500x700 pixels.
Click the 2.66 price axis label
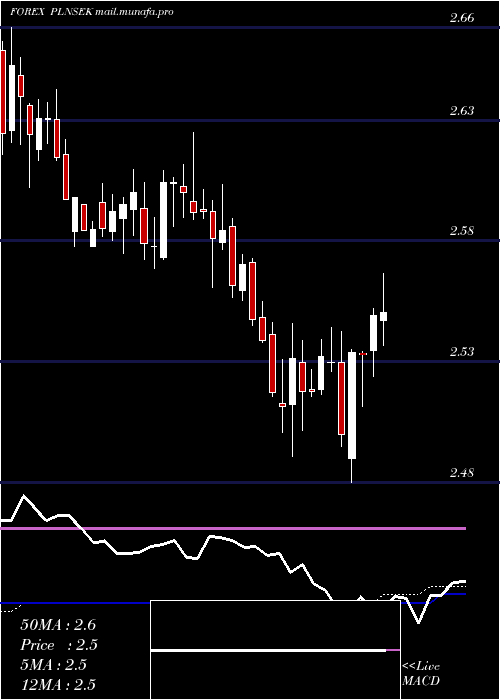[462, 18]
